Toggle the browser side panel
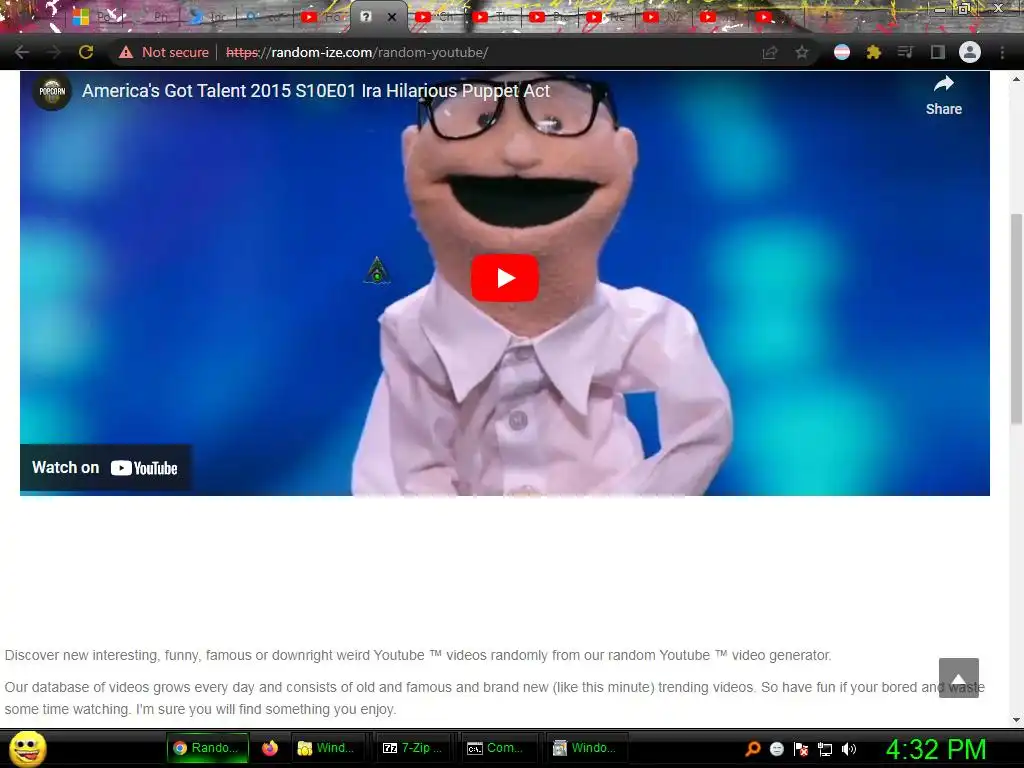The width and height of the screenshot is (1024, 768). click(x=937, y=52)
